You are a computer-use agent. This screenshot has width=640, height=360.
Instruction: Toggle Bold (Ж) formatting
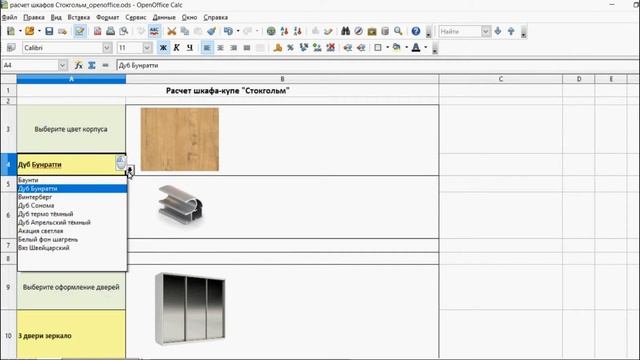tap(163, 48)
